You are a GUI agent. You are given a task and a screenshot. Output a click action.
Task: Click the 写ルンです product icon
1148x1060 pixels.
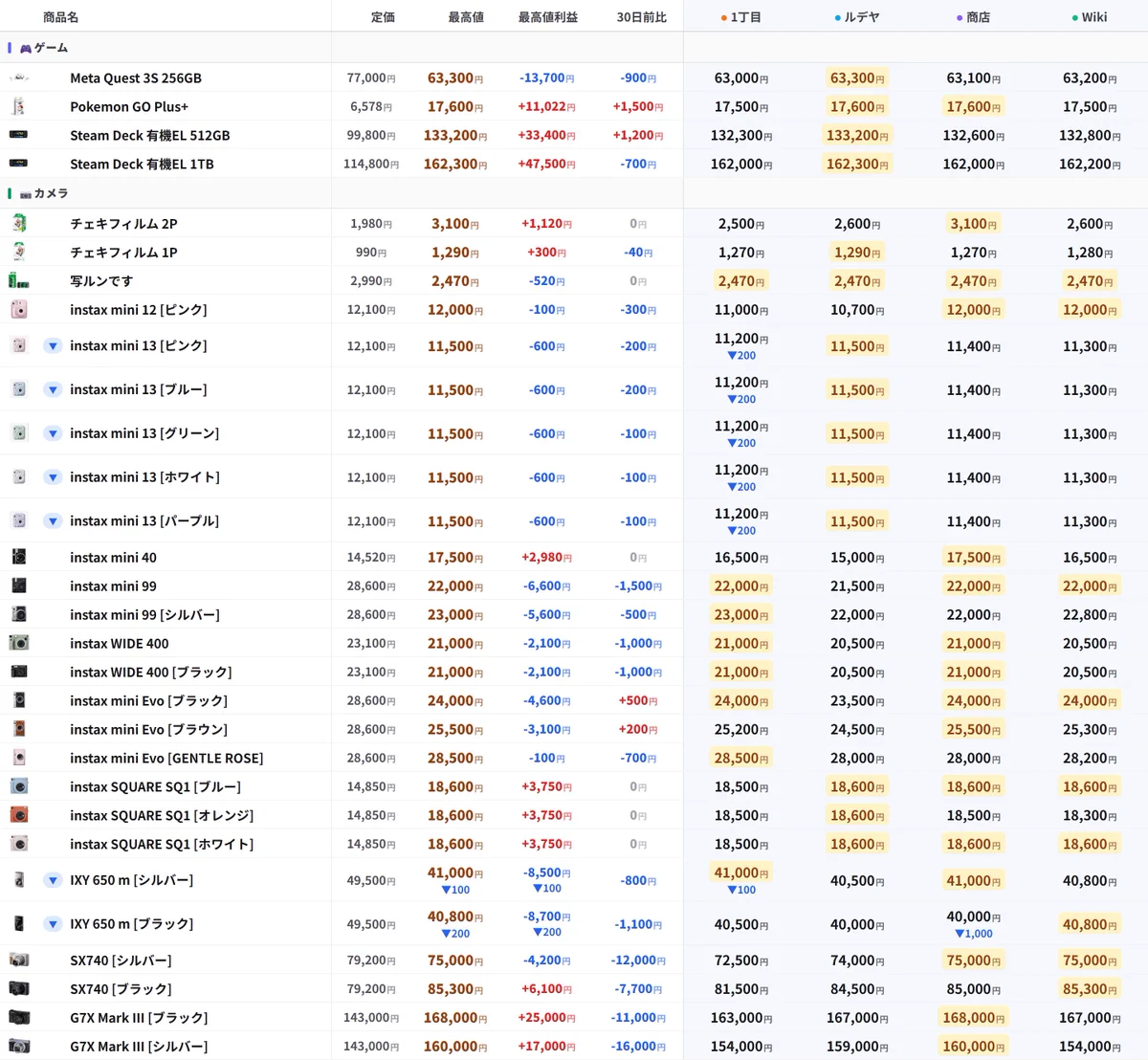point(19,280)
